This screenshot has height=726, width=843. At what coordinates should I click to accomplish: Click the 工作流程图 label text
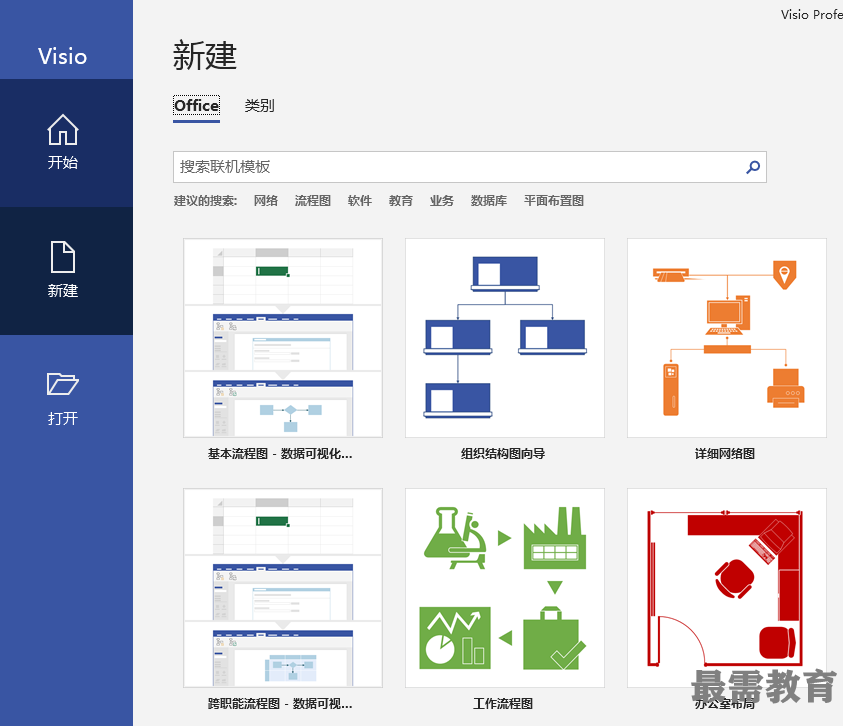pyautogui.click(x=503, y=703)
